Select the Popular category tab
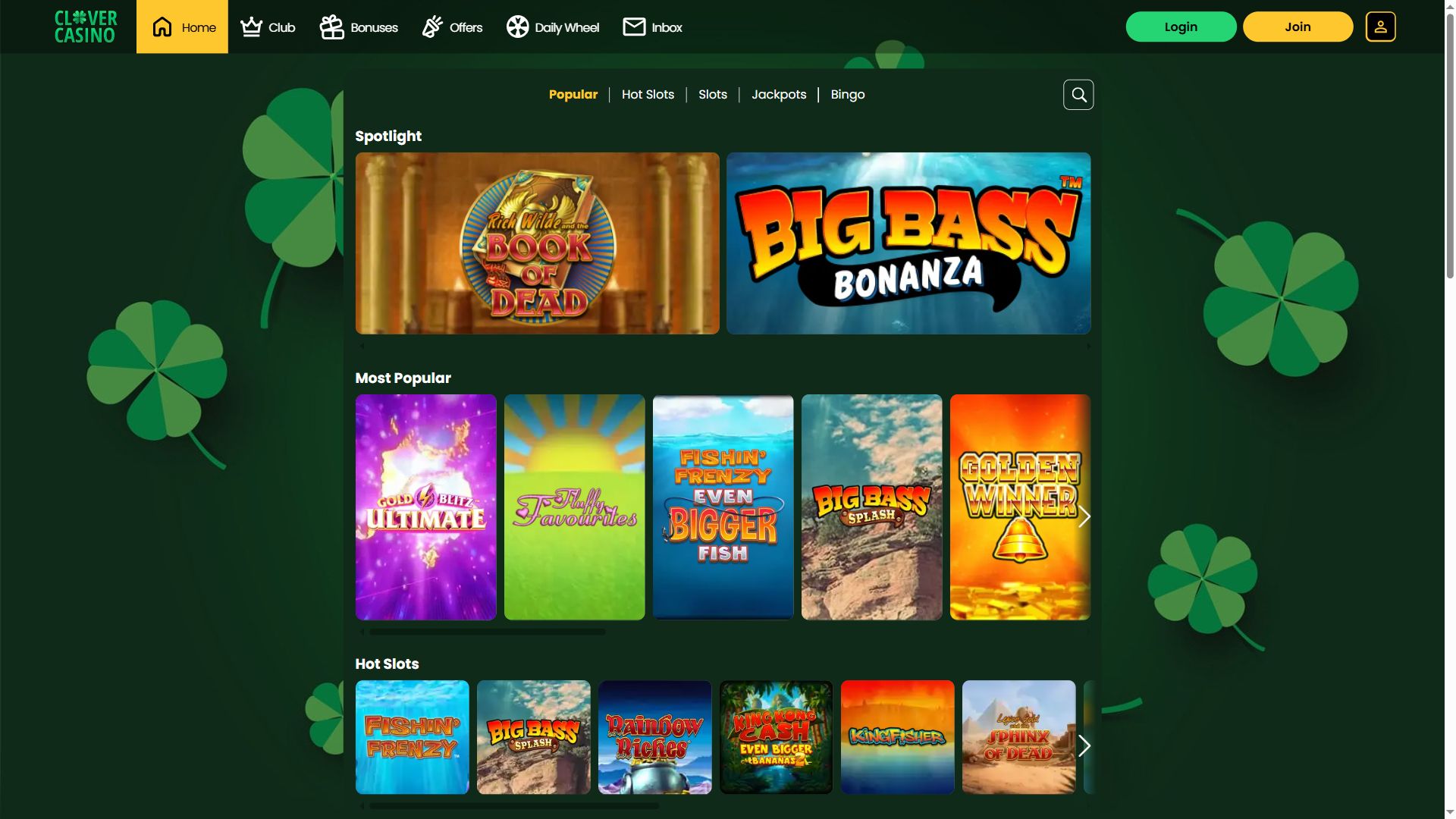Viewport: 1456px width, 819px height. pyautogui.click(x=573, y=95)
